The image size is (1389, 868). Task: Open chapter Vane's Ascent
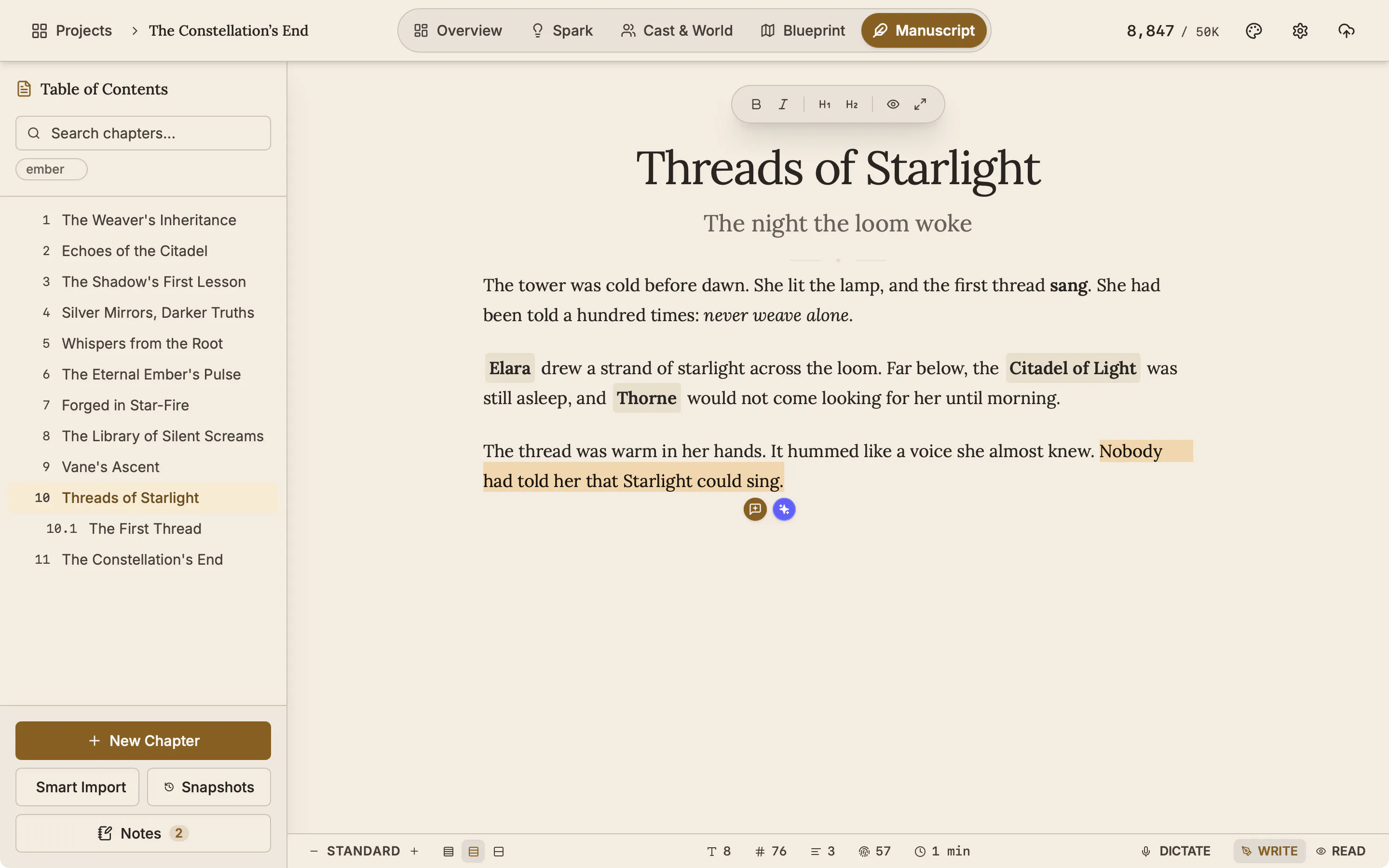click(143, 467)
